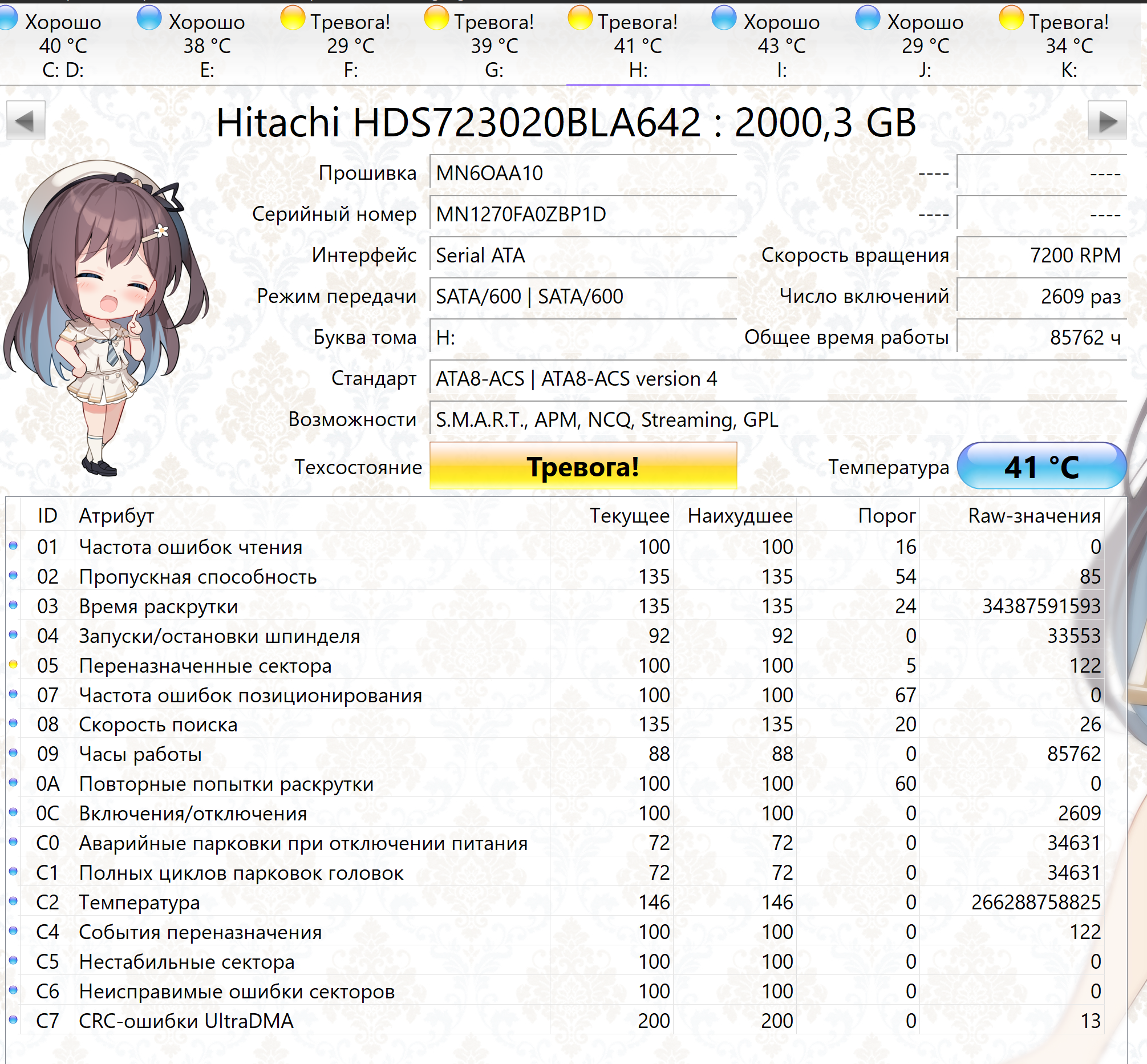This screenshot has width=1147, height=1064.
Task: Select row Запуски/остановки шпинделя
Action: (556, 635)
